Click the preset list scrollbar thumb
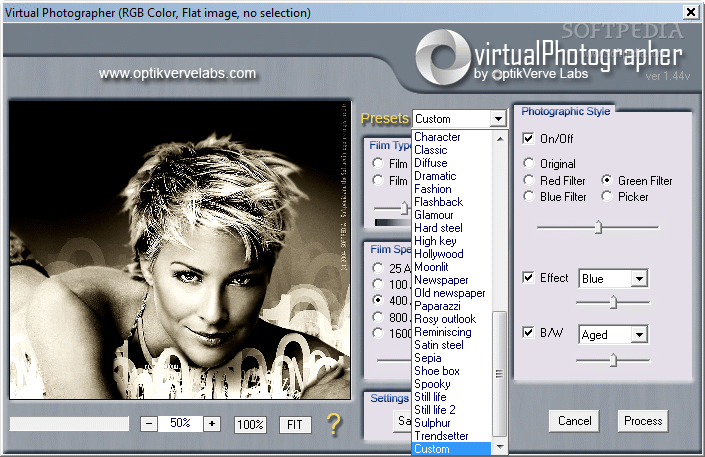This screenshot has width=705, height=457. pyautogui.click(x=500, y=374)
